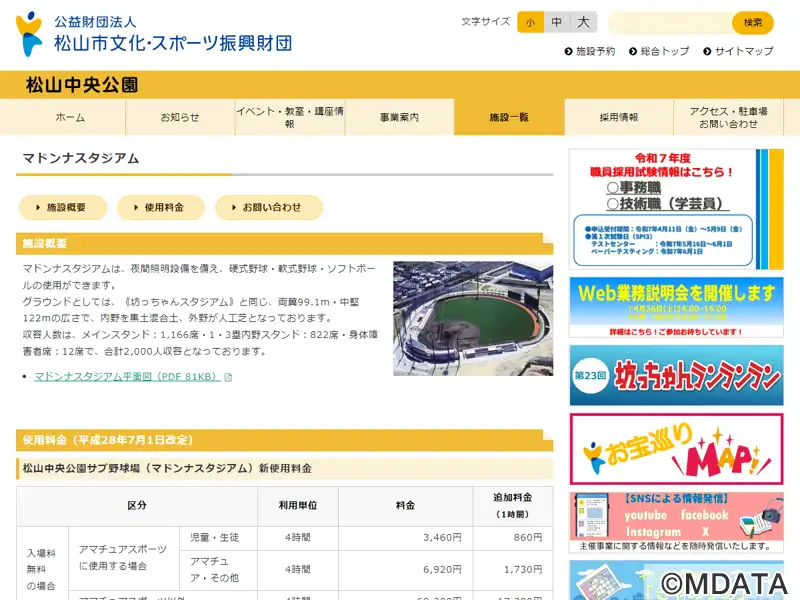This screenshot has width=800, height=600.
Task: Open the お知らせ navigation tab
Action: (x=180, y=117)
